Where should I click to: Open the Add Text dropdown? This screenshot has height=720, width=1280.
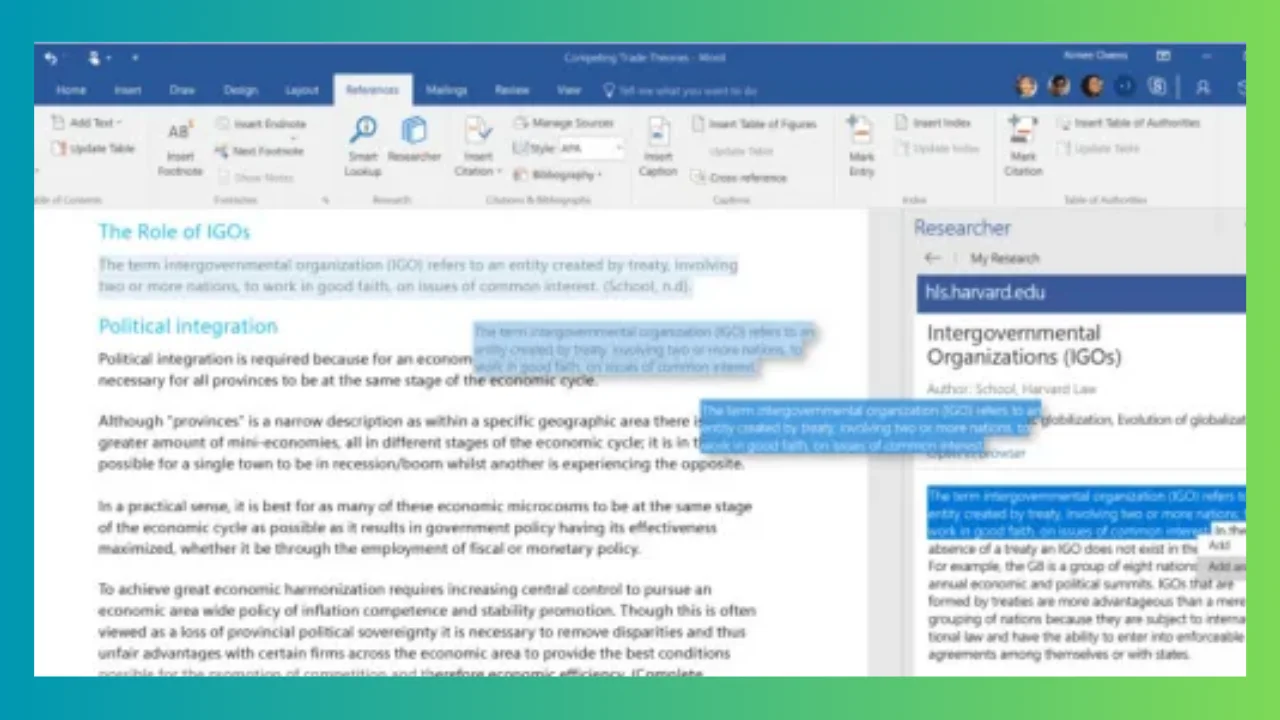[x=87, y=123]
